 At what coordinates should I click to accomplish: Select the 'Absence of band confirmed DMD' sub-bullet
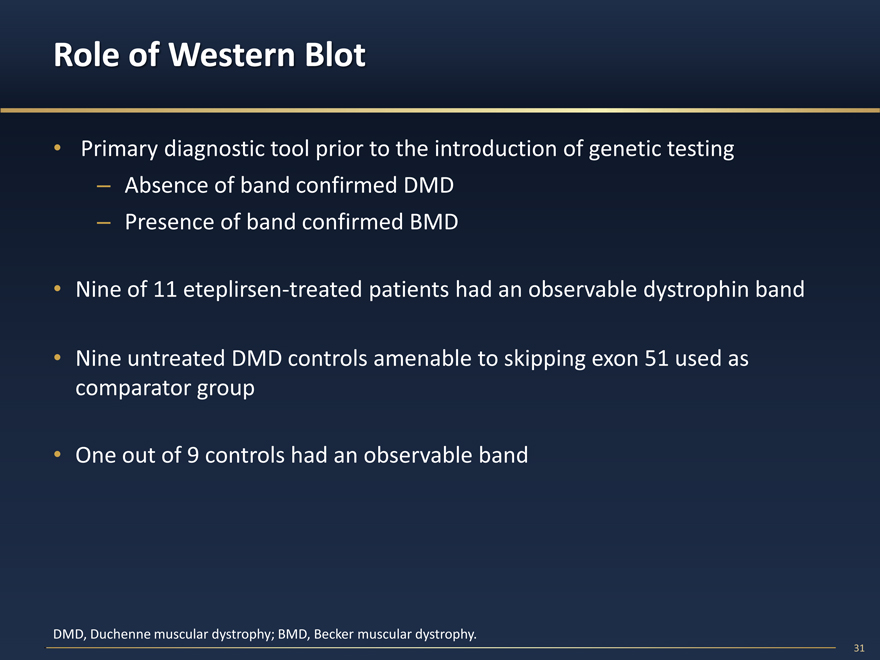[289, 186]
